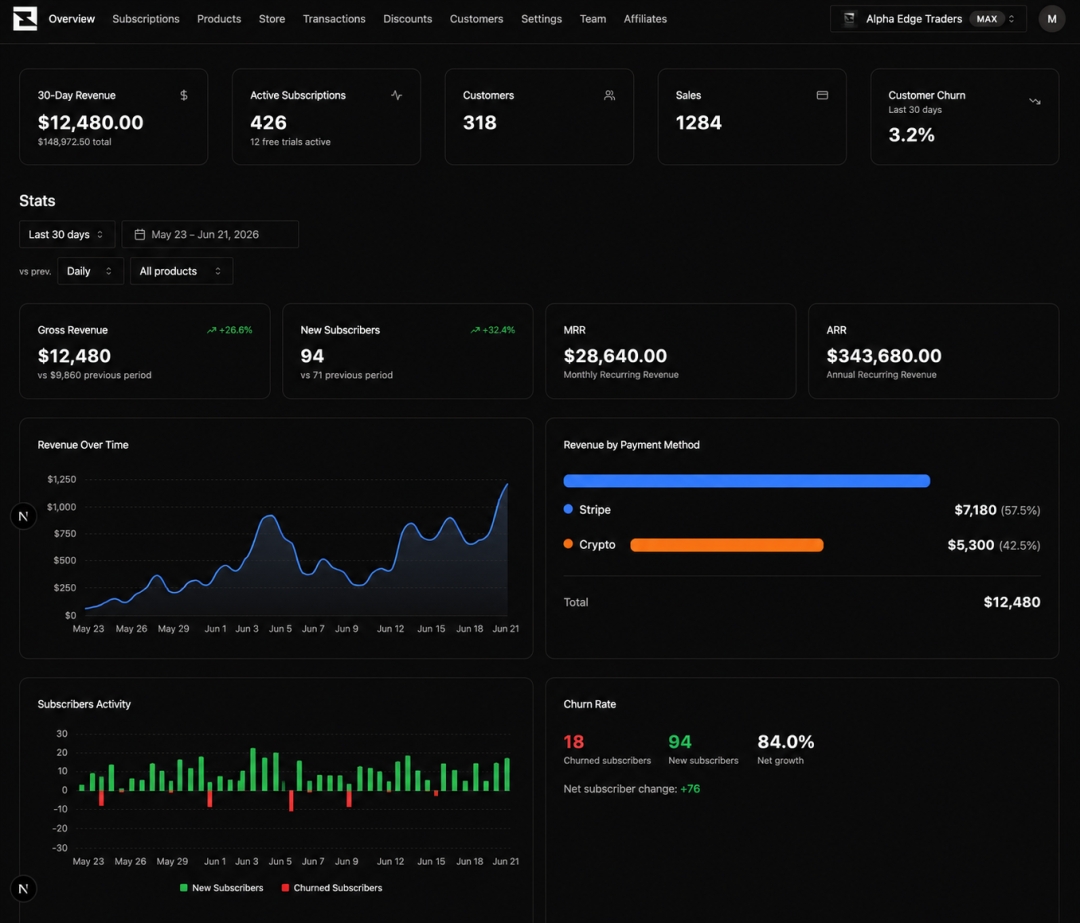This screenshot has width=1080, height=923.
Task: Open the Products tab
Action: [x=219, y=19]
